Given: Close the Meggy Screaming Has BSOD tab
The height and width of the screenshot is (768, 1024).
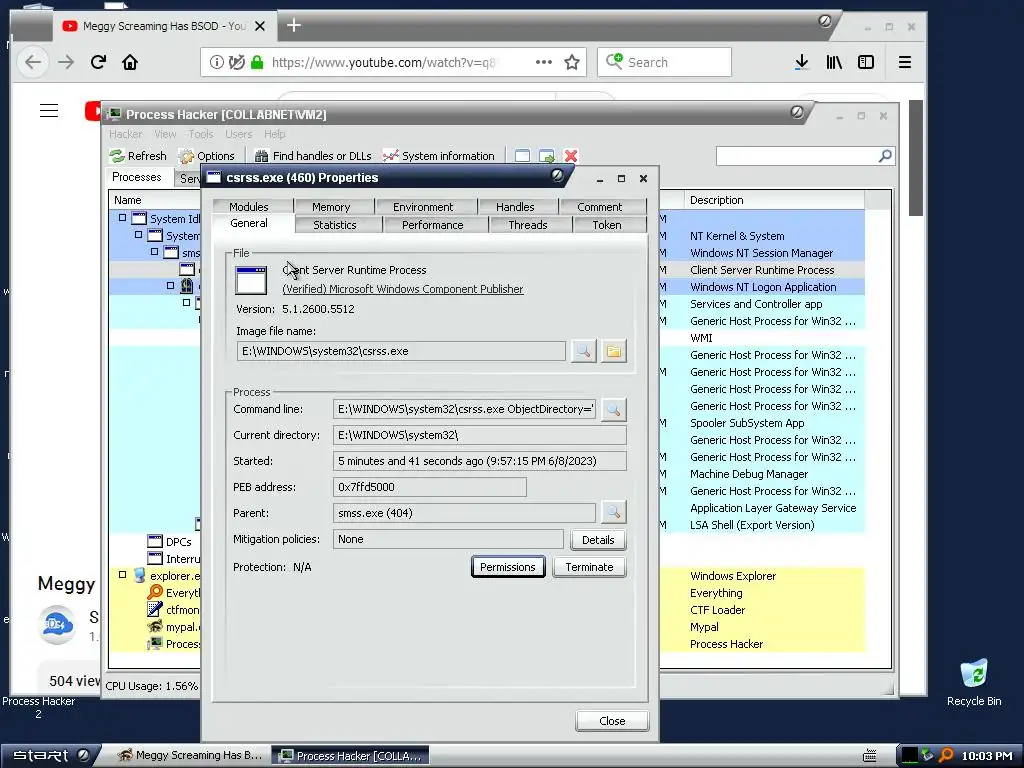Looking at the screenshot, I should point(260,26).
